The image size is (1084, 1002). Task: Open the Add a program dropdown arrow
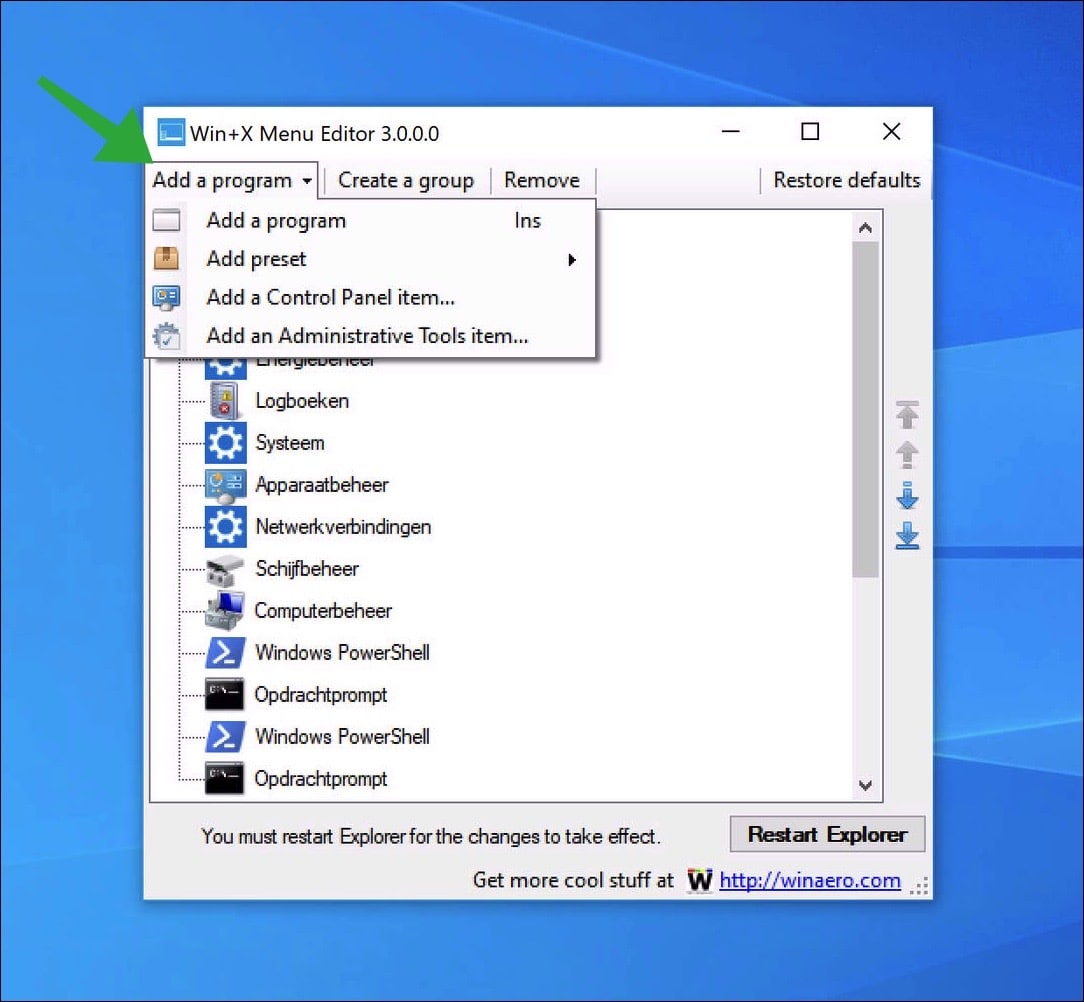[x=306, y=180]
